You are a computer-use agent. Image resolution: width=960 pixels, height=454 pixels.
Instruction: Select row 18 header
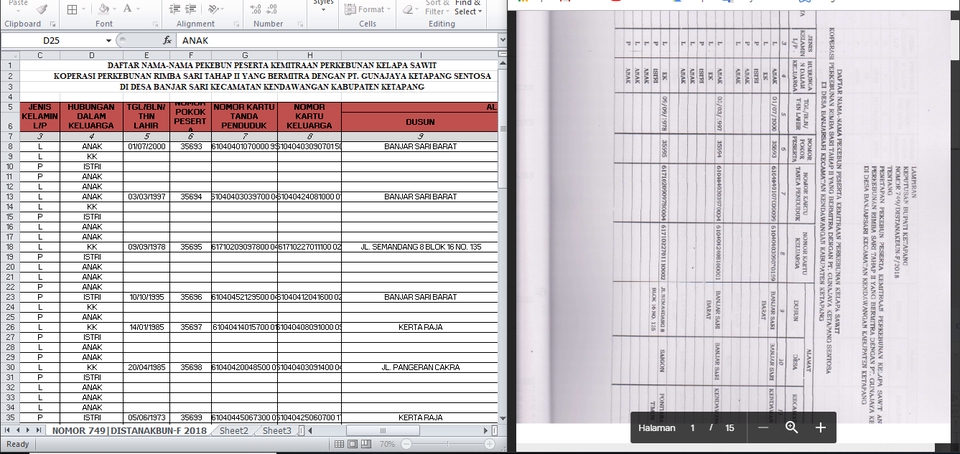coord(10,247)
